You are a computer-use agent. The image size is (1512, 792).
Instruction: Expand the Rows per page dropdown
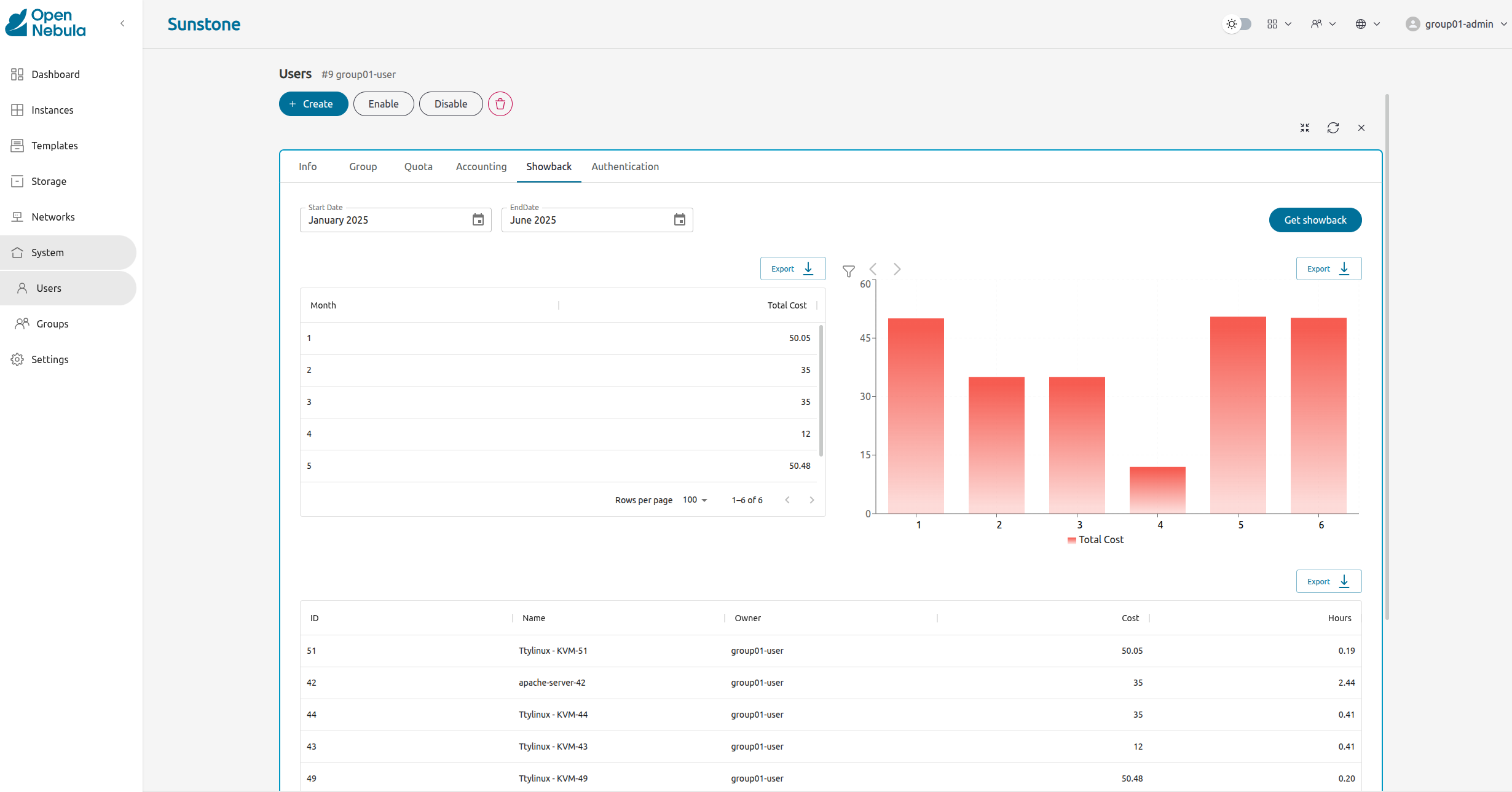695,500
